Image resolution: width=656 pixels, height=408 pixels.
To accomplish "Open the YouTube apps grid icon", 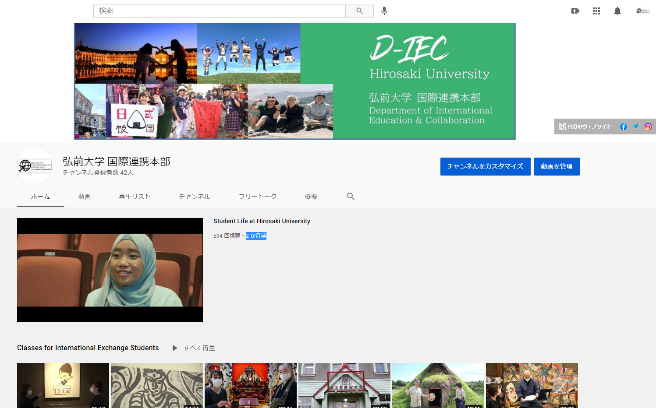I will click(x=596, y=11).
